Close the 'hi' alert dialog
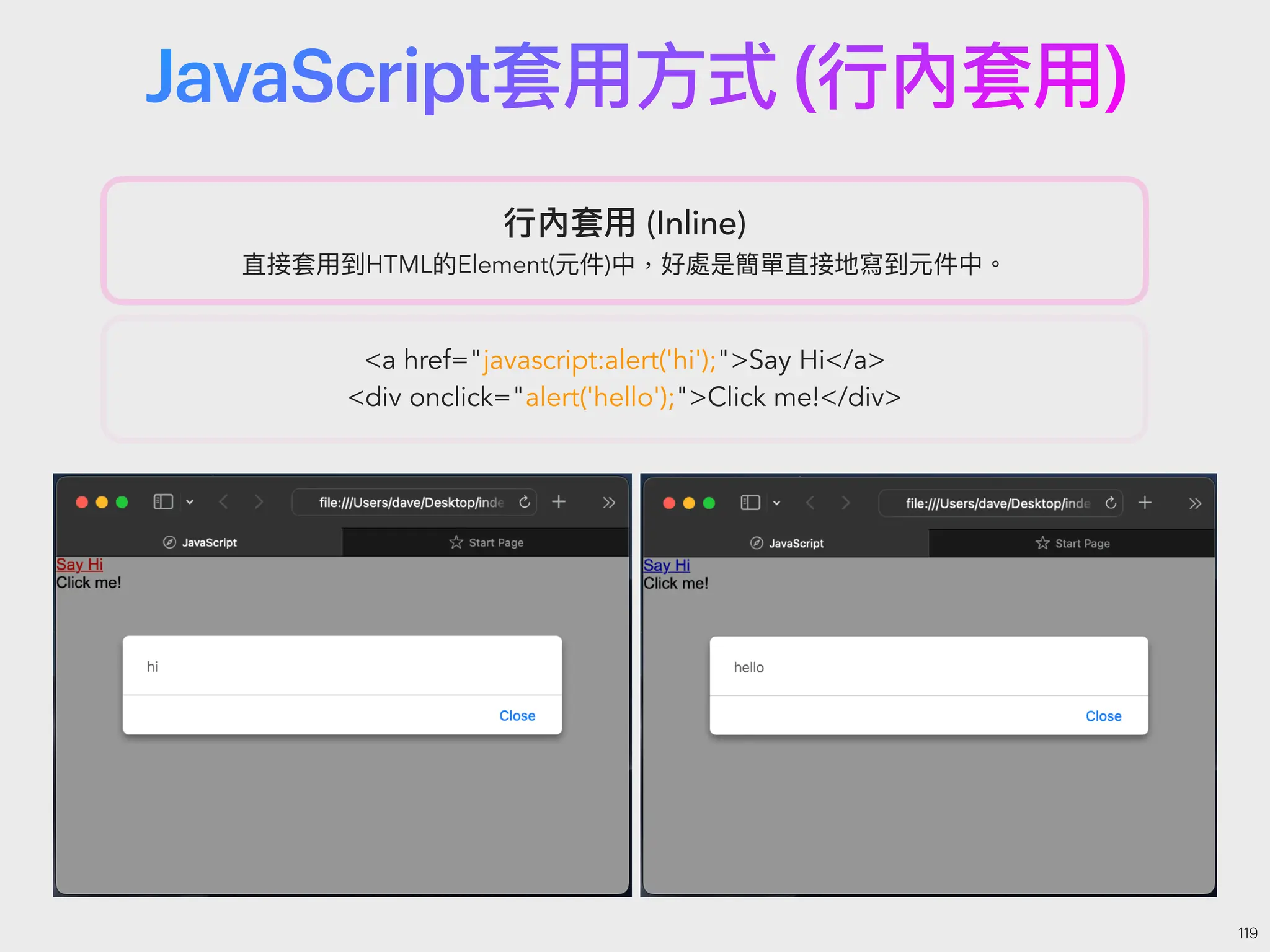This screenshot has width=1270, height=952. pos(517,716)
